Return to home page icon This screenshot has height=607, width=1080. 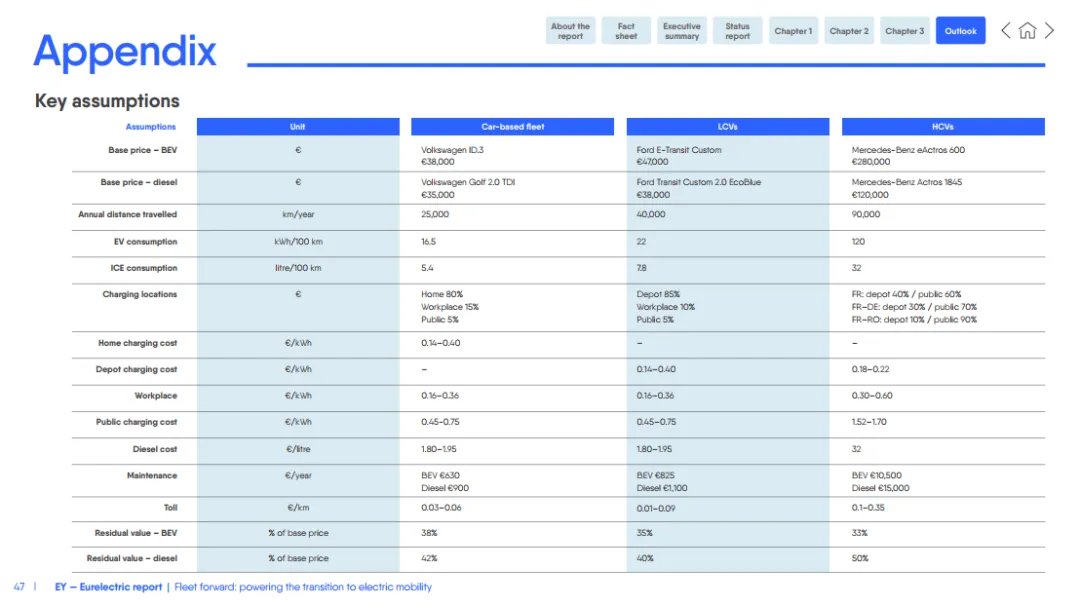(x=1027, y=30)
